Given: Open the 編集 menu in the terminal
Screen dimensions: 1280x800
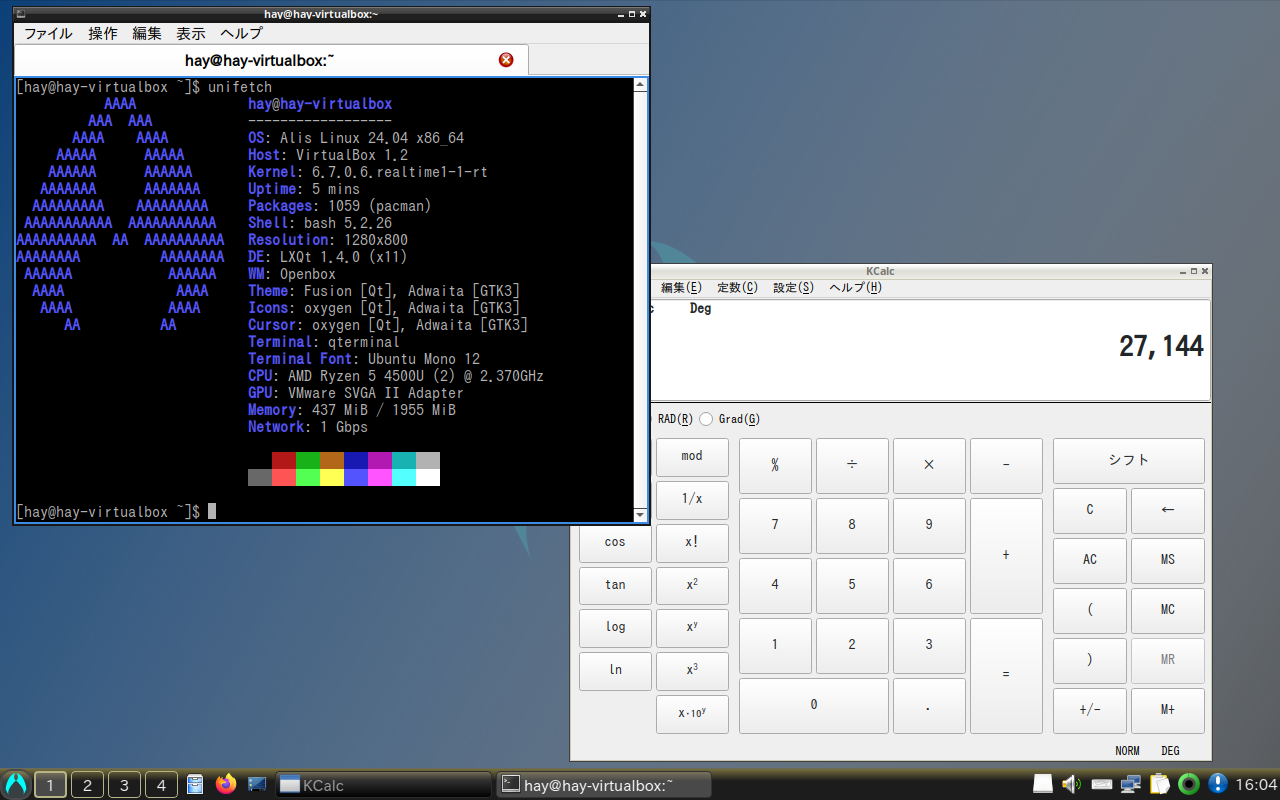Looking at the screenshot, I should (147, 33).
